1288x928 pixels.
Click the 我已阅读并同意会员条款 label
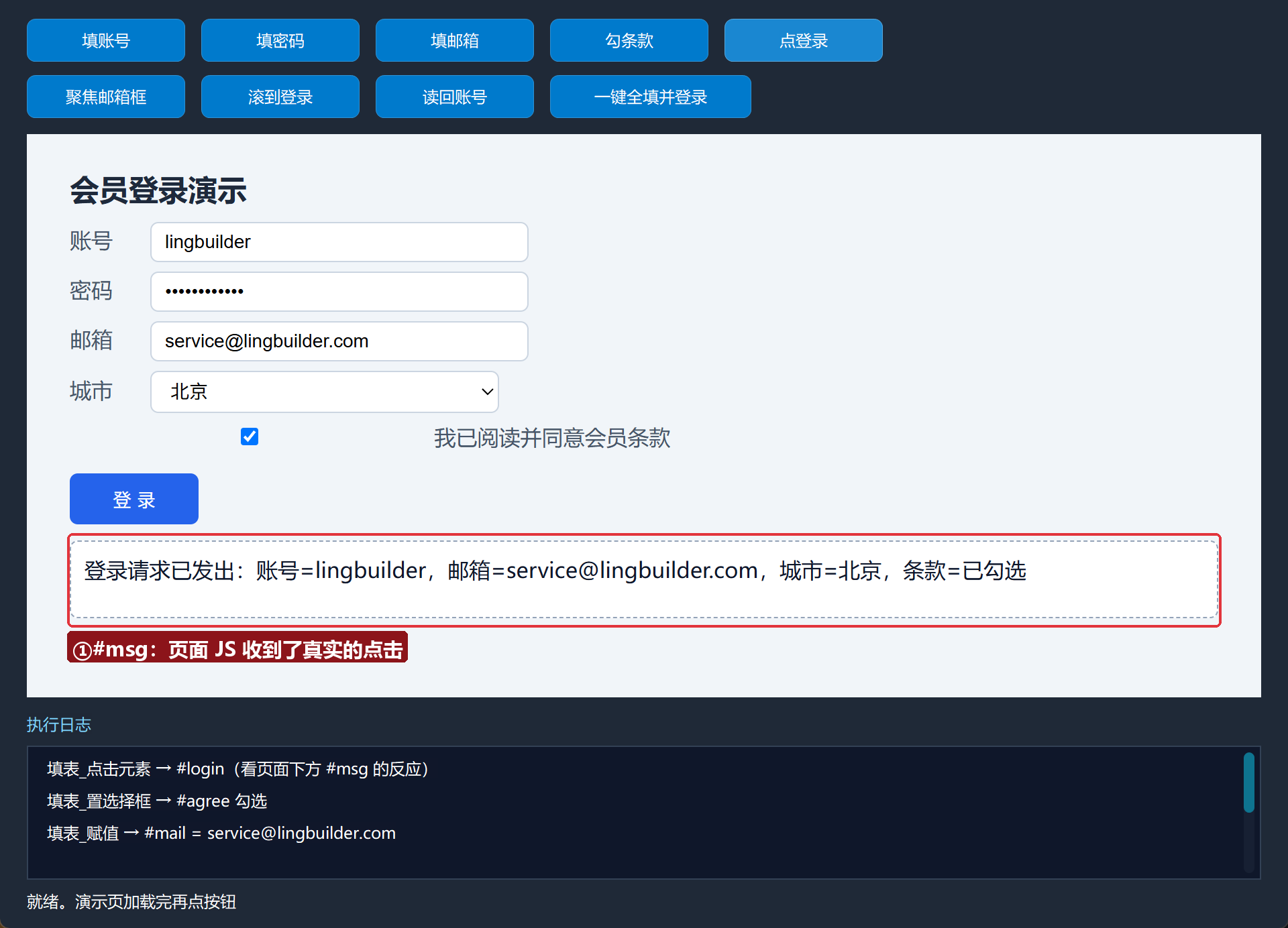click(552, 438)
